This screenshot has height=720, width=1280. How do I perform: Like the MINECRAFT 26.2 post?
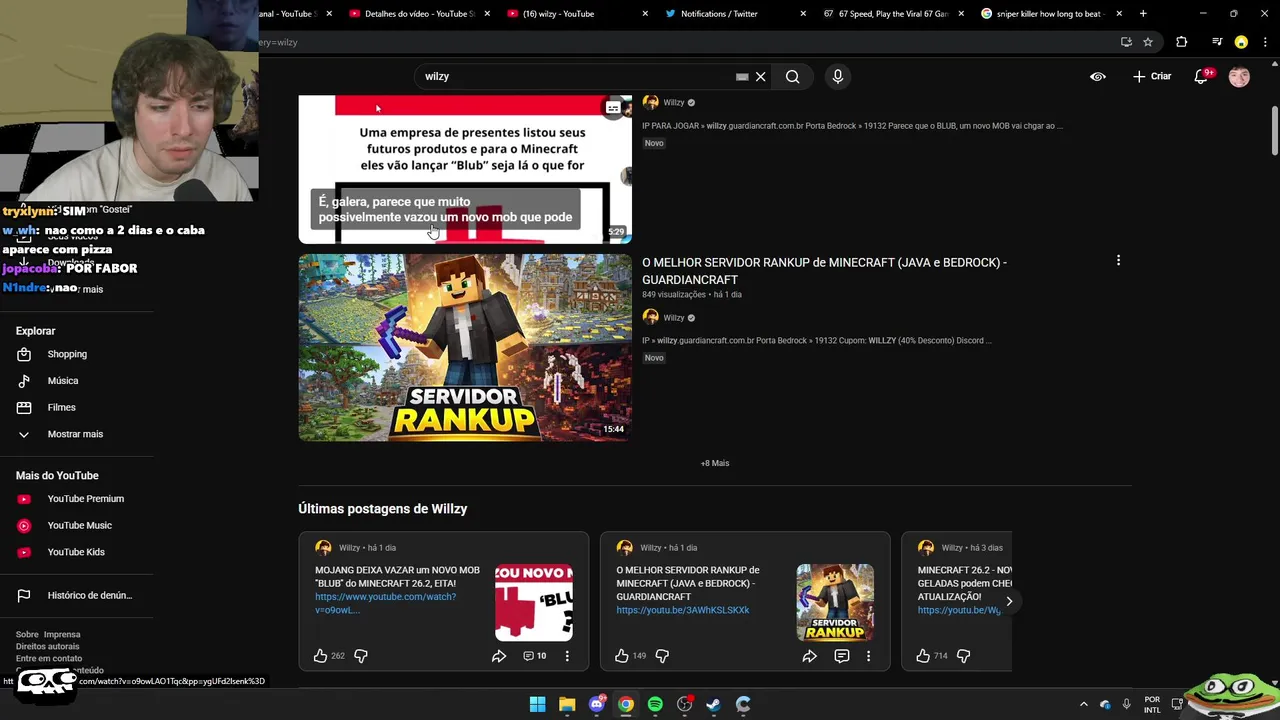click(923, 656)
